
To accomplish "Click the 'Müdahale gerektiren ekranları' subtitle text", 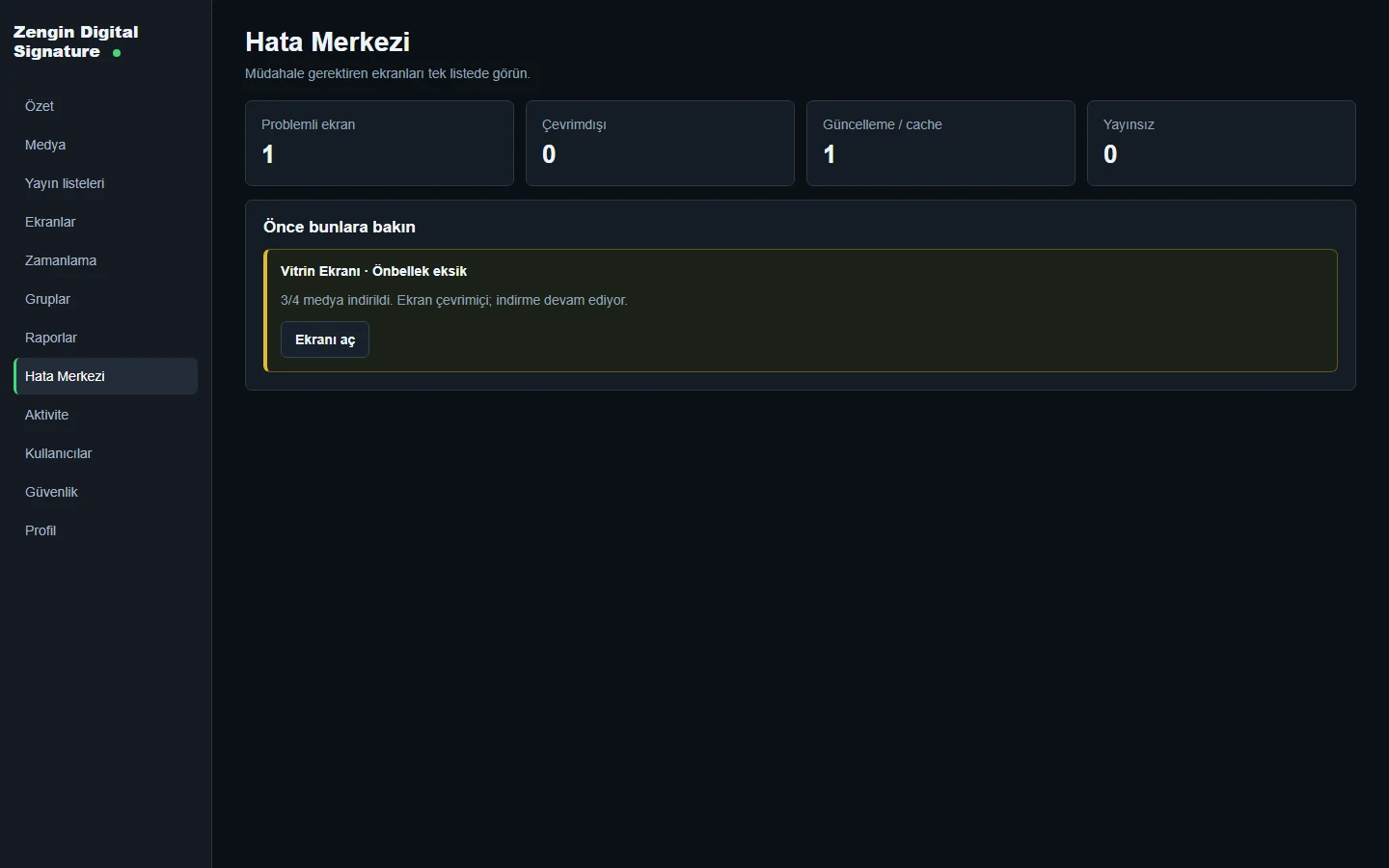I will (388, 73).
